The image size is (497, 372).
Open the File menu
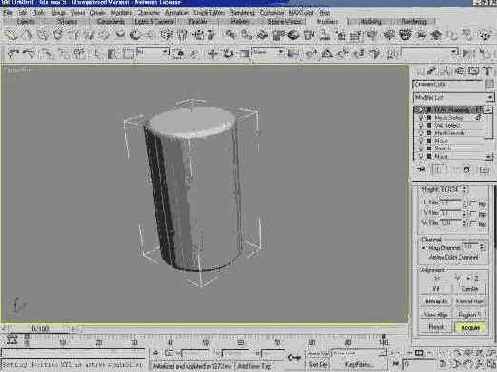coord(7,13)
